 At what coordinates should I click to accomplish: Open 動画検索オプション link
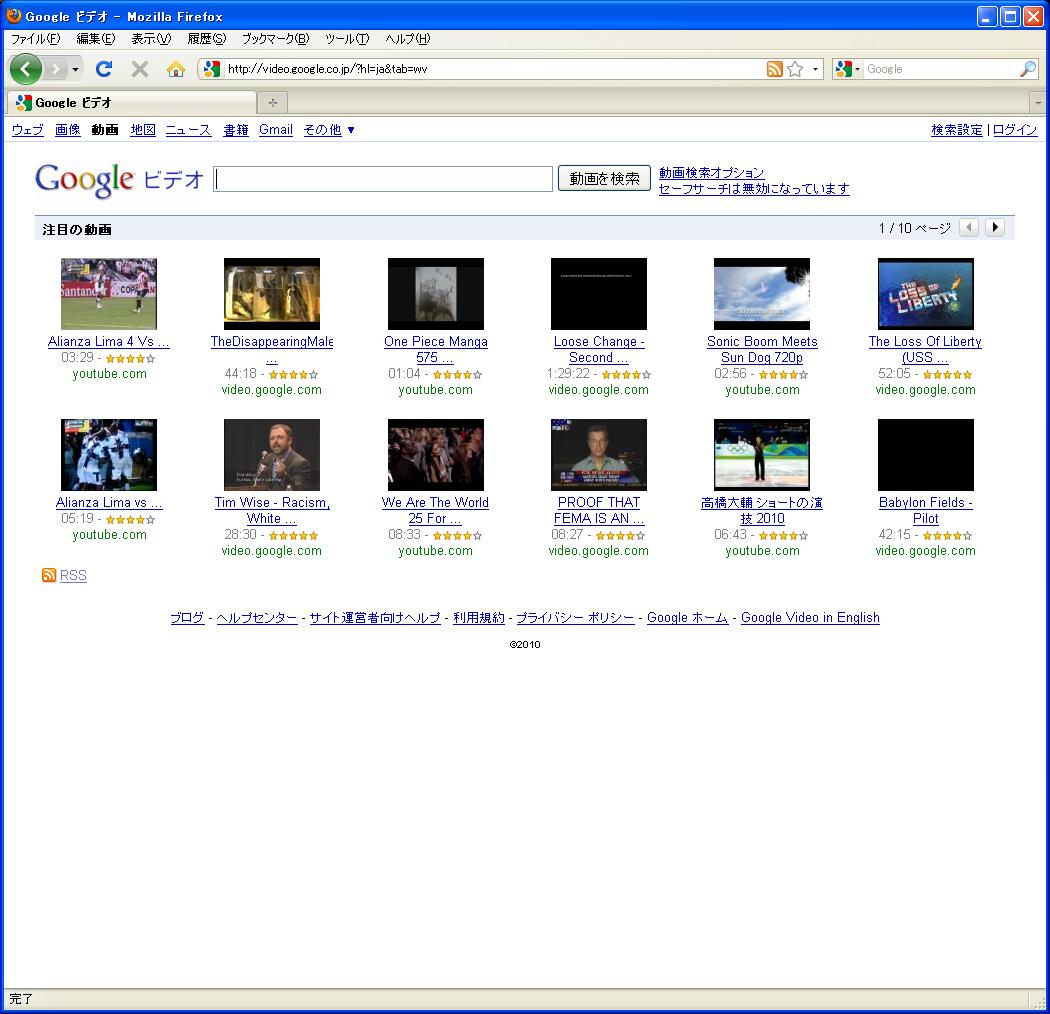click(x=711, y=173)
